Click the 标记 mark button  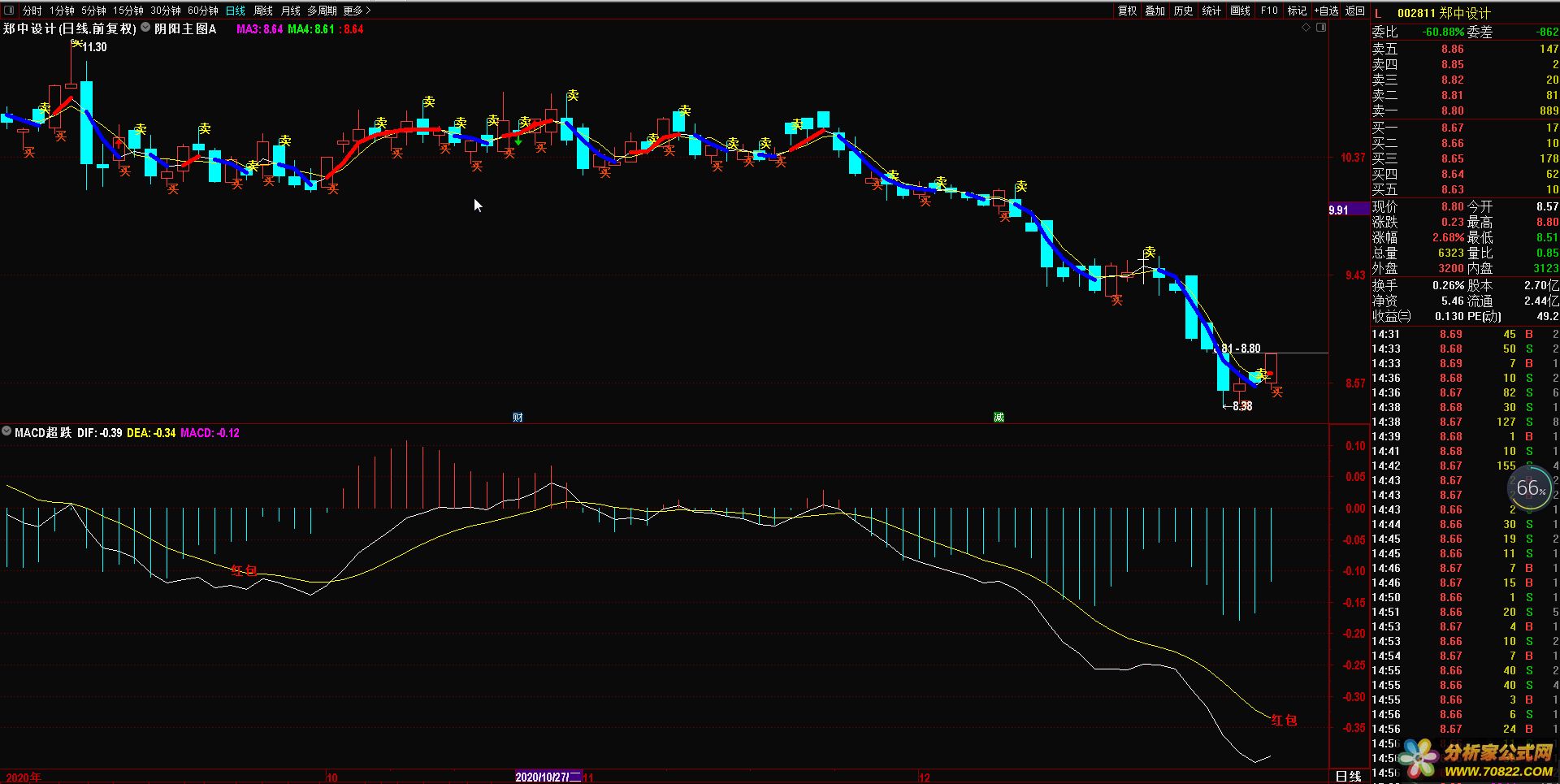(1298, 11)
